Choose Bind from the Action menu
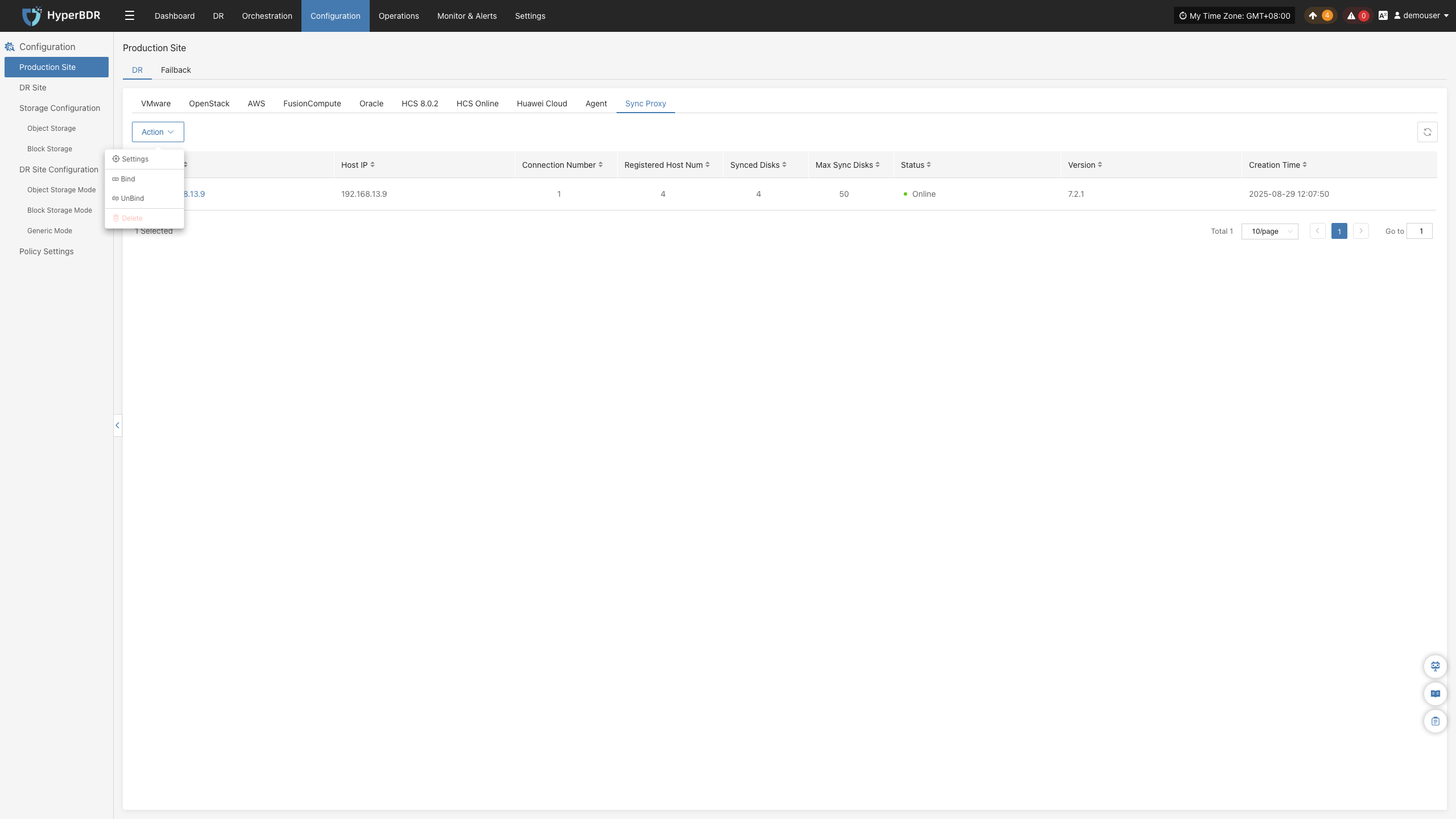 144,179
